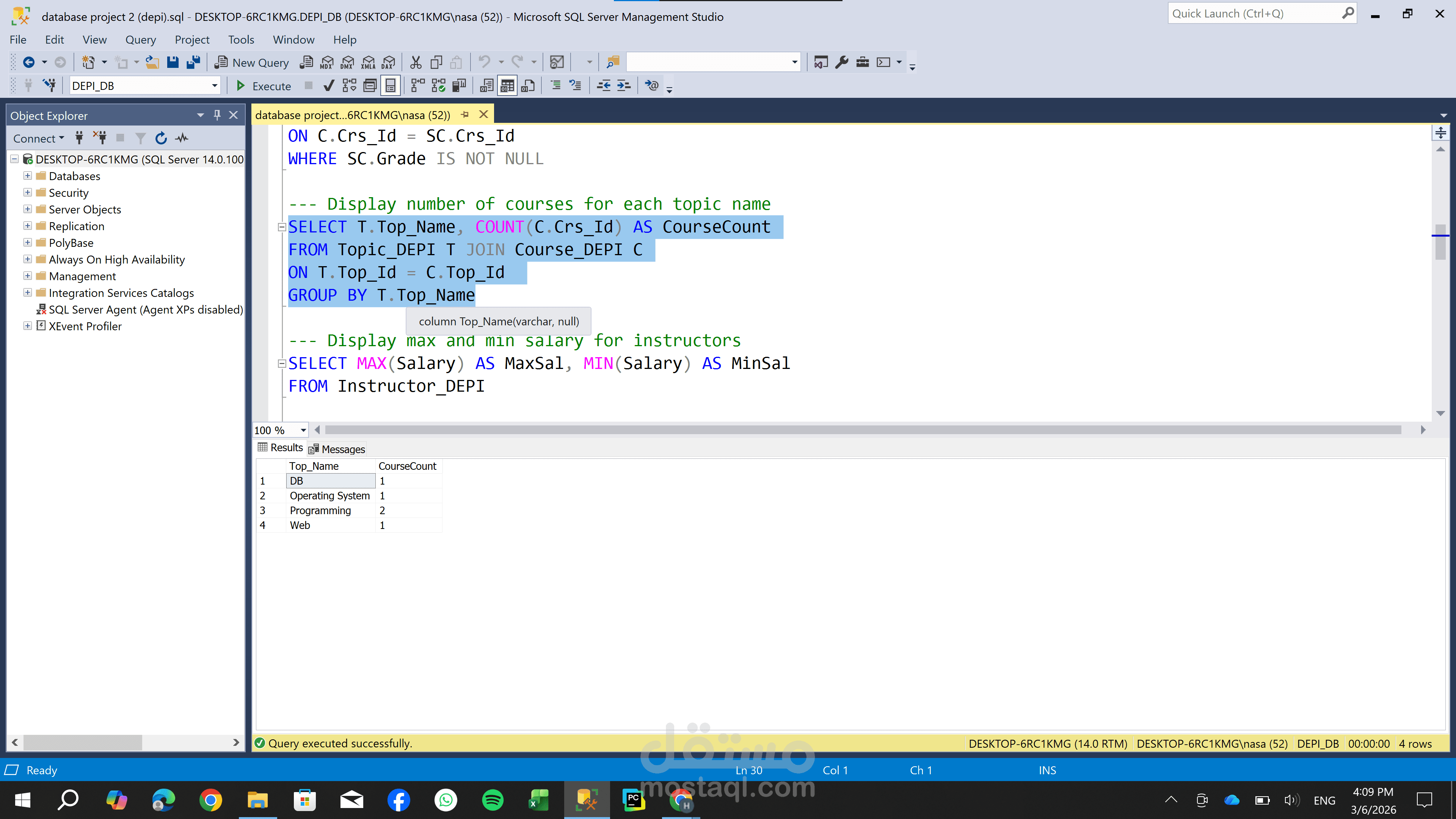This screenshot has height=819, width=1456.
Task: Toggle Results to Grid mode
Action: pos(507,86)
